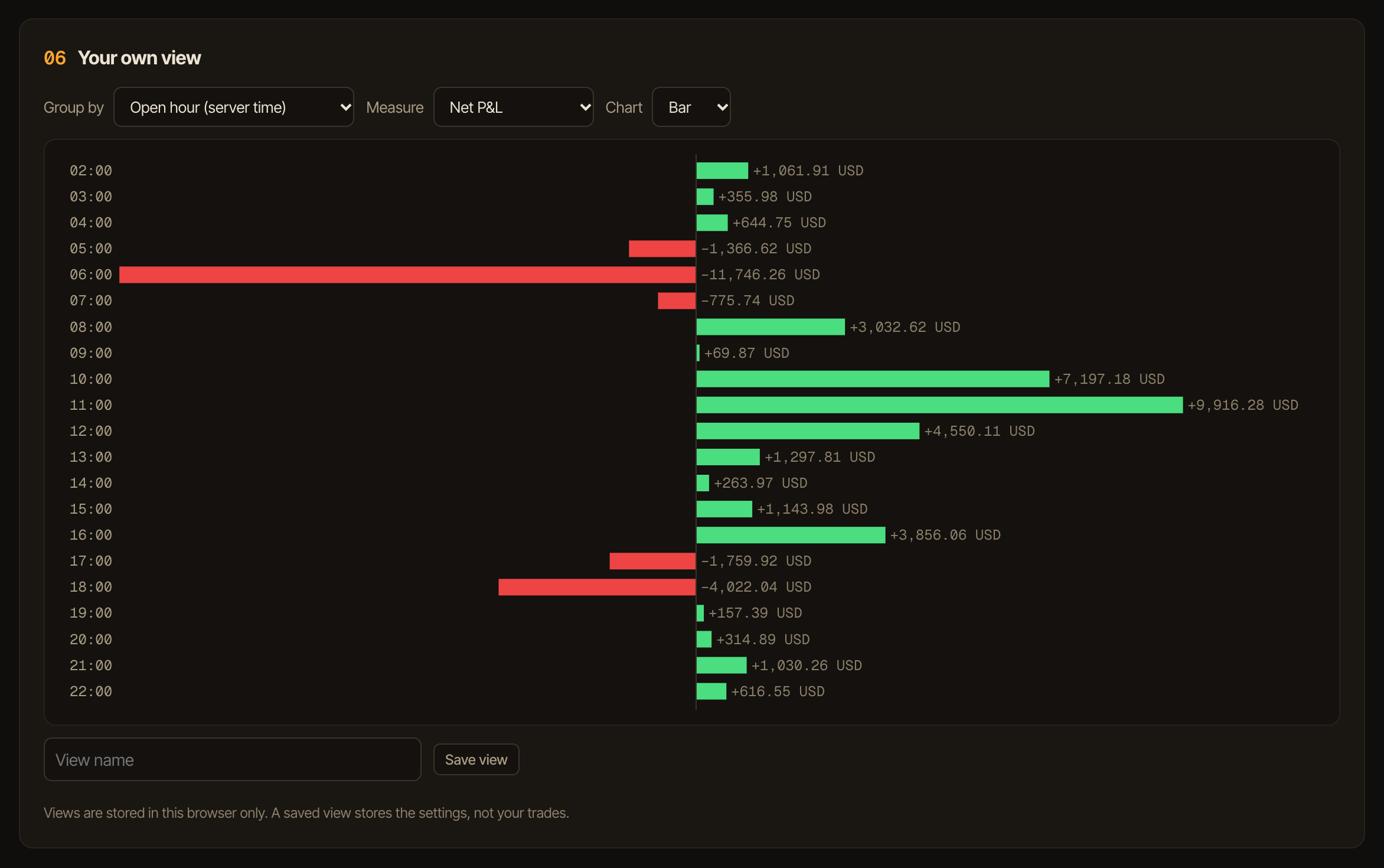The image size is (1384, 868).
Task: Click the green bar for 13:00
Action: (728, 457)
